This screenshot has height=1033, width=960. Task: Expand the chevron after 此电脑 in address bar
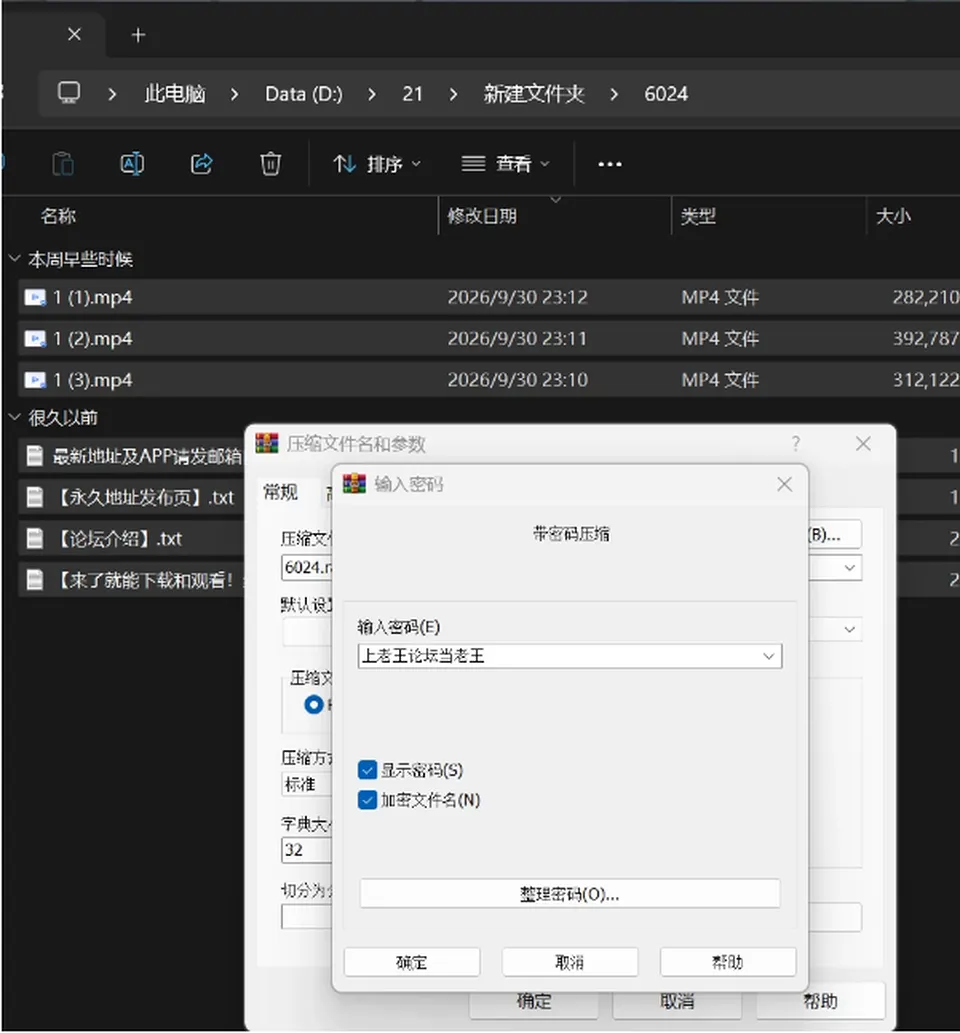click(235, 94)
